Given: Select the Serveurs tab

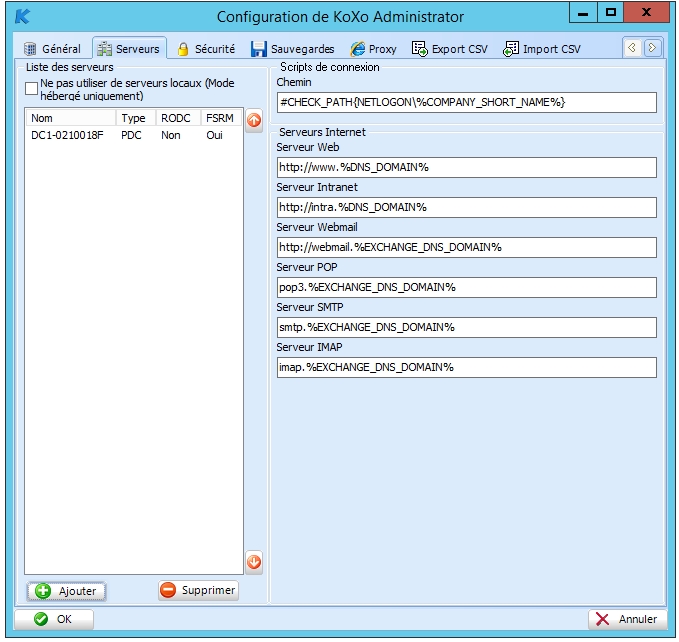Looking at the screenshot, I should pos(129,48).
